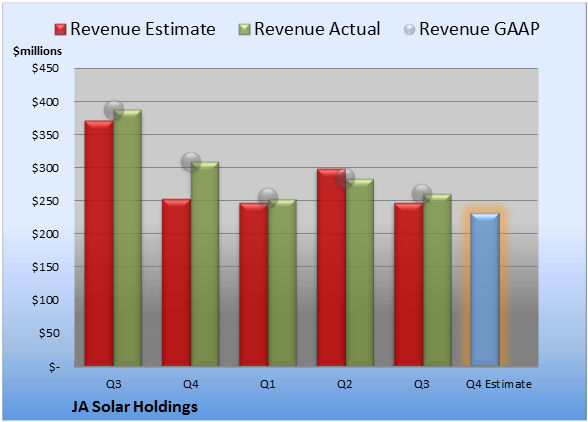Click the '$300' y-axis label
Image resolution: width=588 pixels, height=422 pixels.
point(45,168)
